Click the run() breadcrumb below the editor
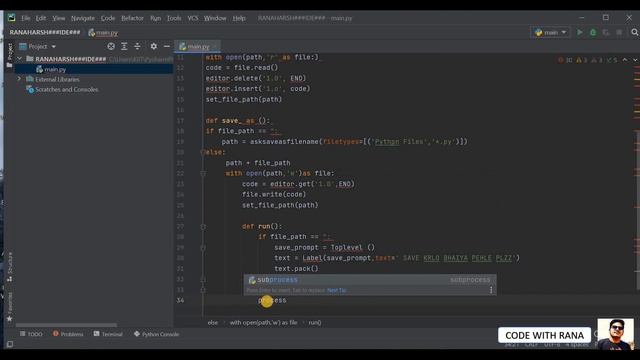Screen dimensions: 640x360 pyautogui.click(x=315, y=322)
